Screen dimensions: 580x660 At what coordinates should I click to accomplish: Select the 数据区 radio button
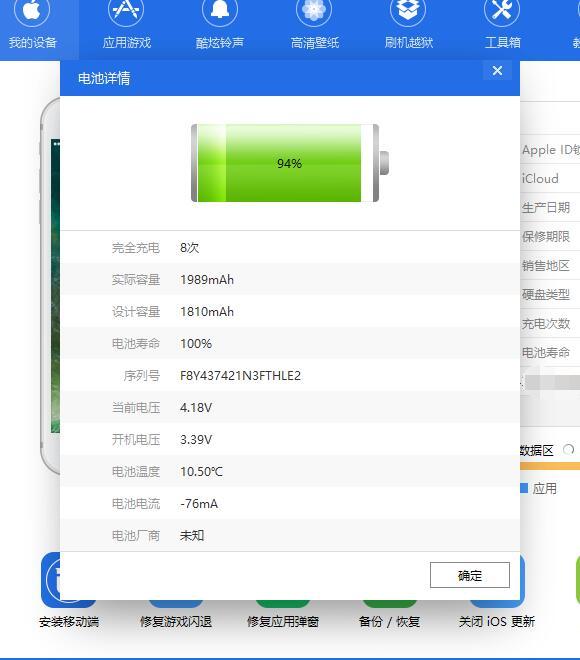pyautogui.click(x=569, y=450)
